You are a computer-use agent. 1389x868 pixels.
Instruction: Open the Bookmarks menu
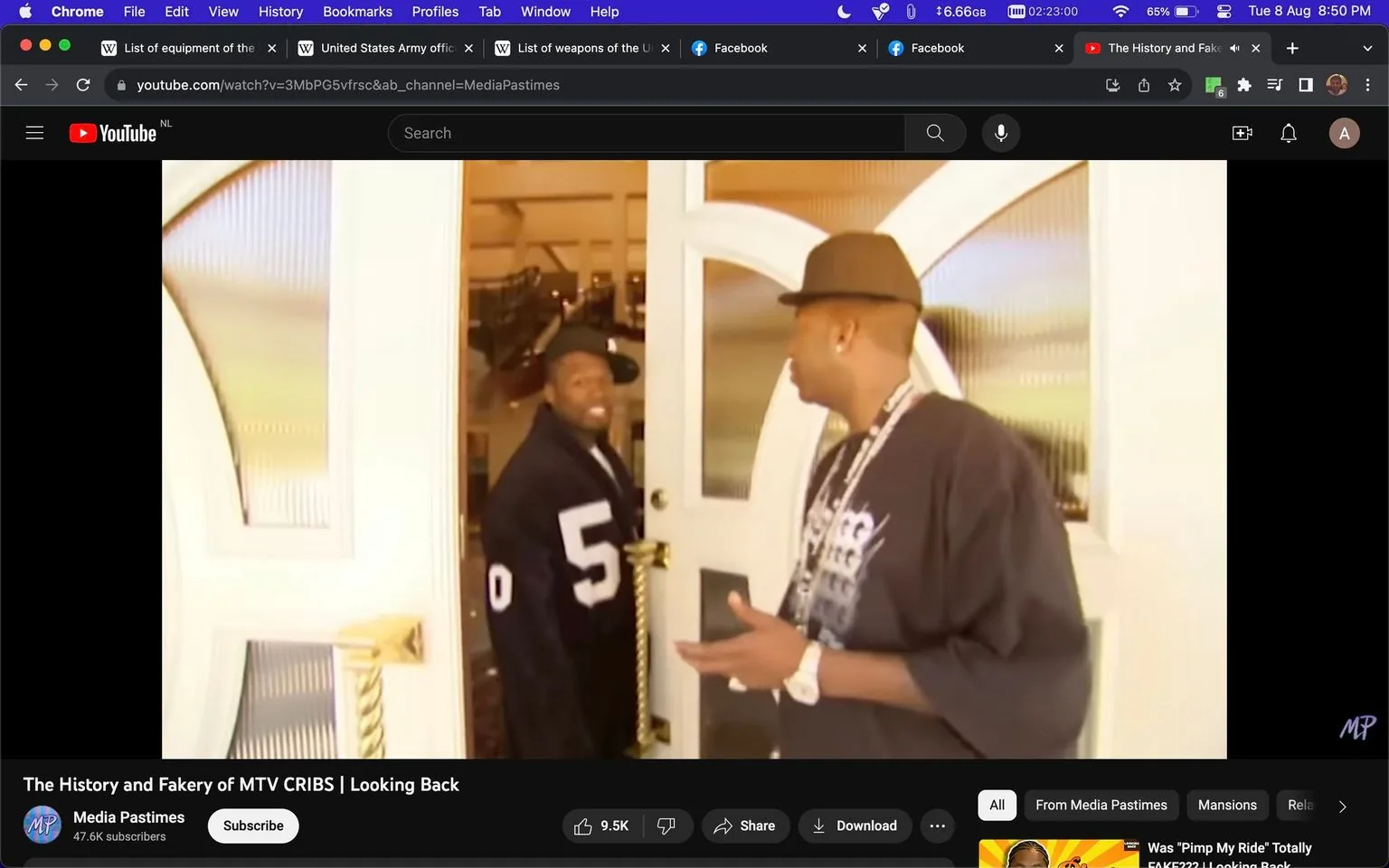(356, 11)
